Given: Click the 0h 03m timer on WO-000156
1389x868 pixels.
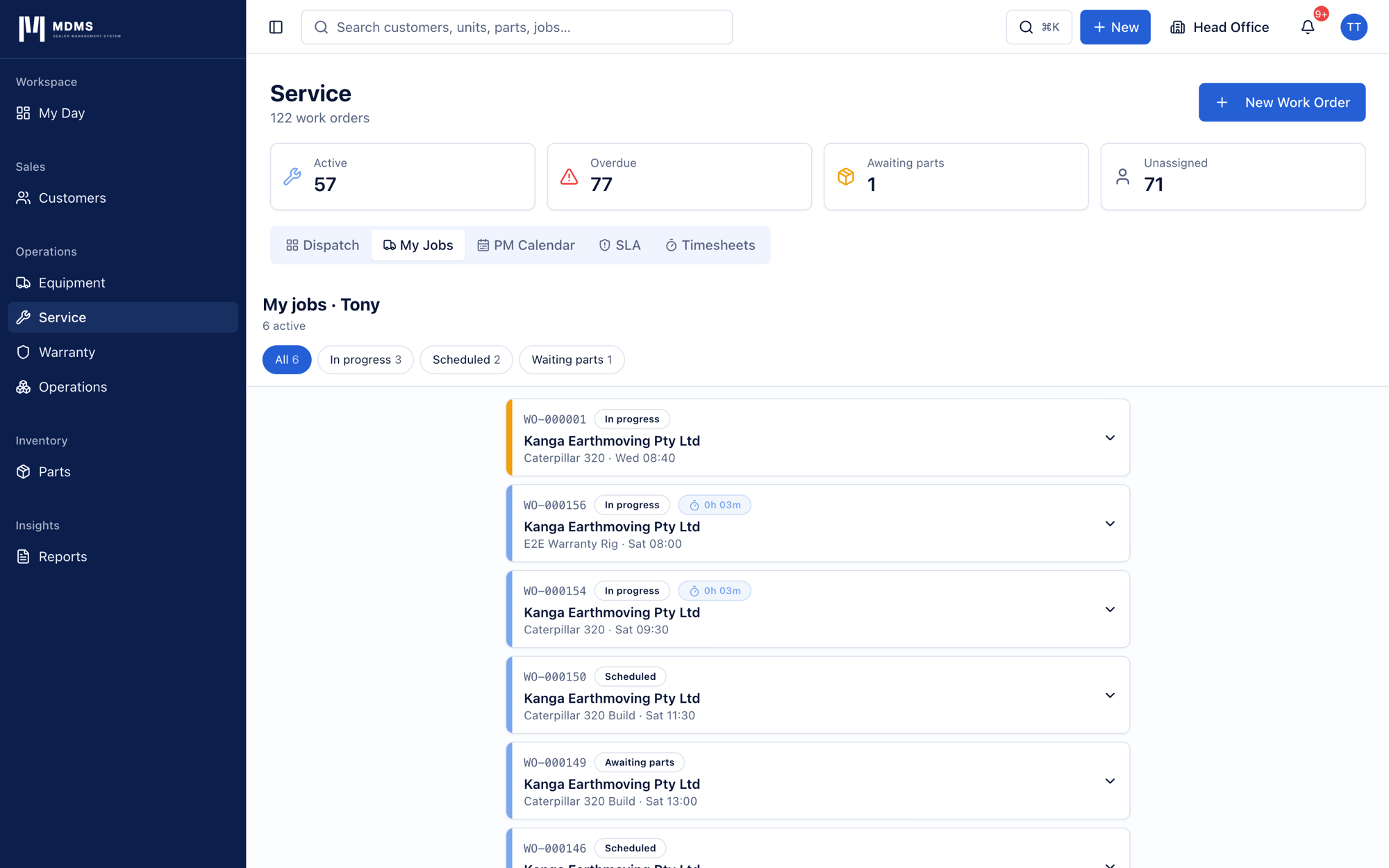Looking at the screenshot, I should click(715, 505).
